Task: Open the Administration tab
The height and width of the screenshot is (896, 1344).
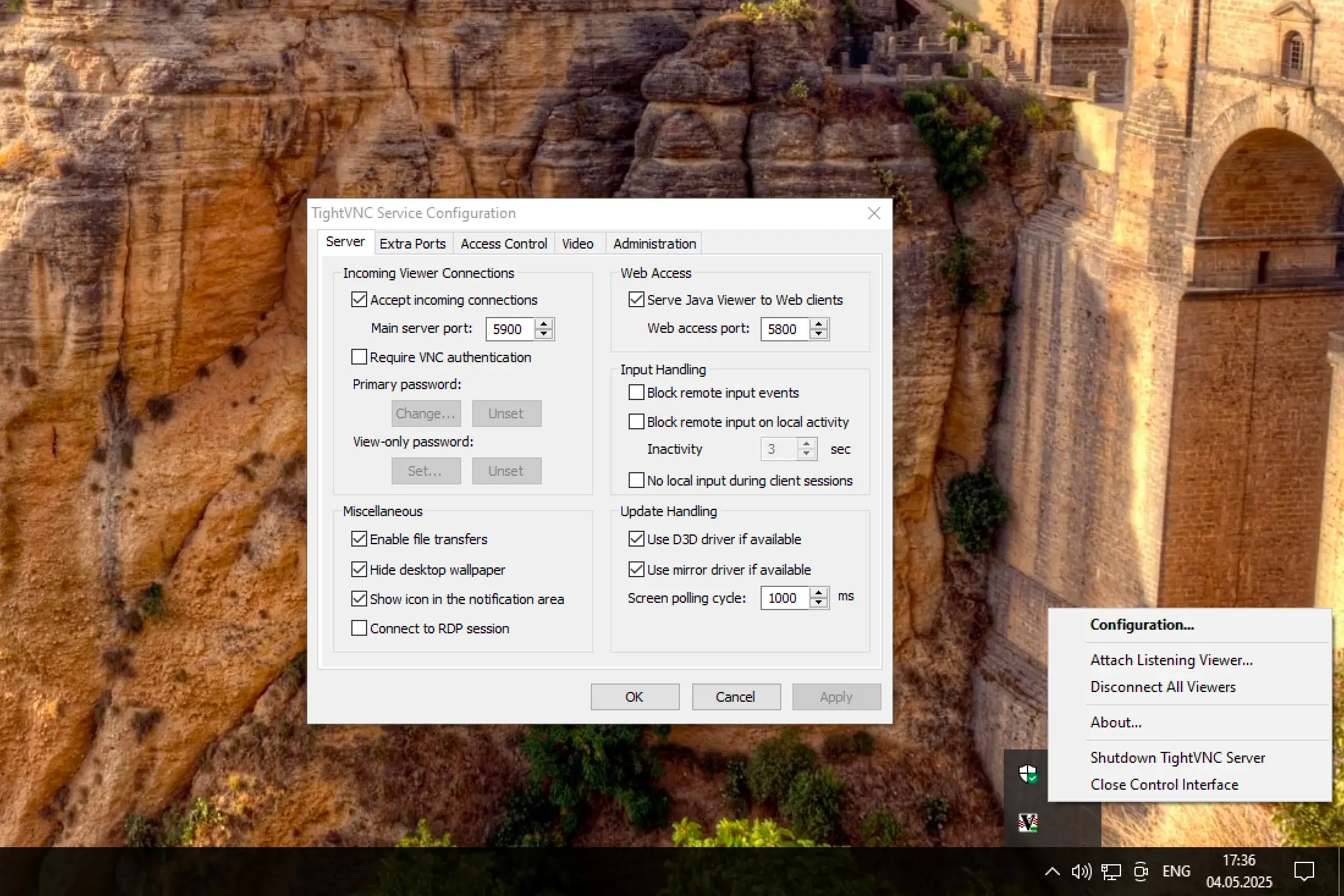Action: [x=654, y=244]
